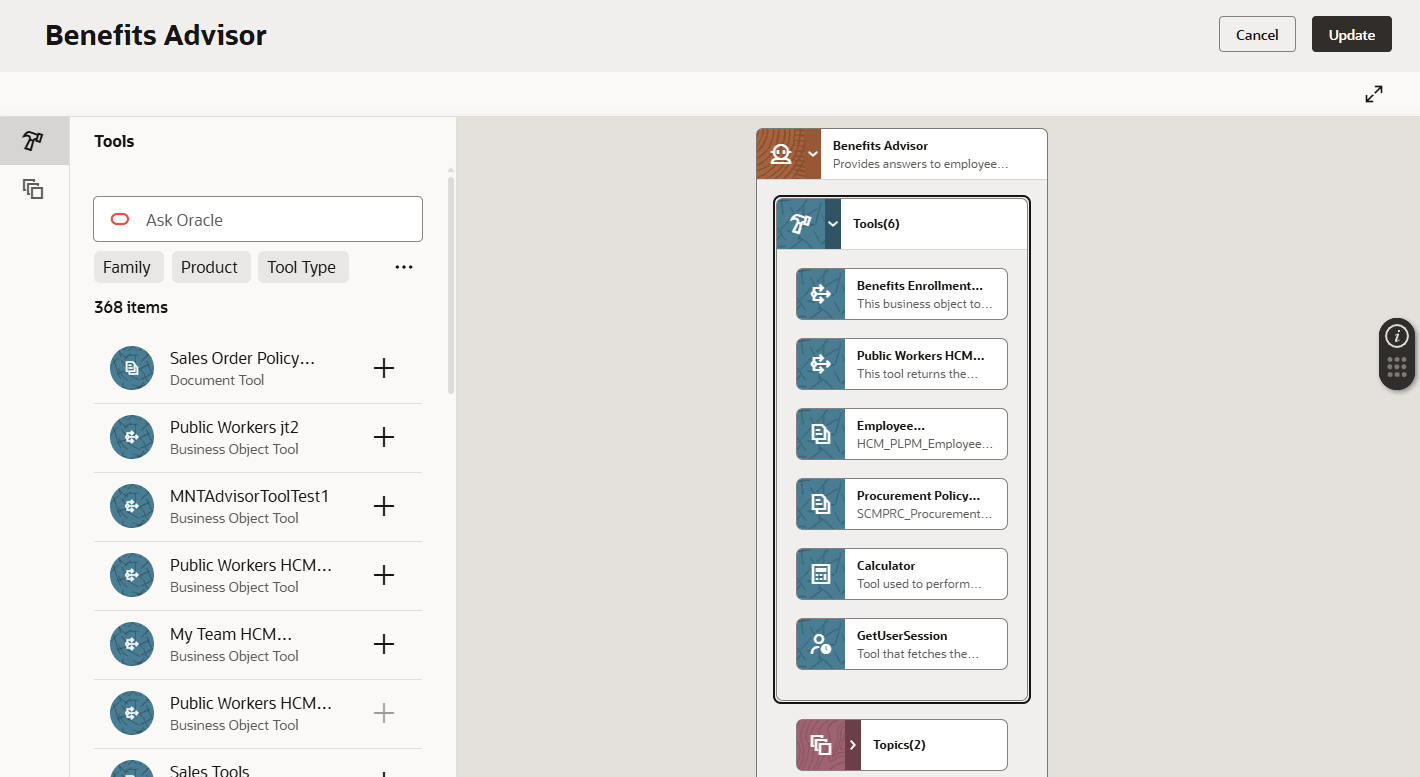Click Topics(2) group label
Viewport: 1420px width, 777px height.
(x=899, y=745)
